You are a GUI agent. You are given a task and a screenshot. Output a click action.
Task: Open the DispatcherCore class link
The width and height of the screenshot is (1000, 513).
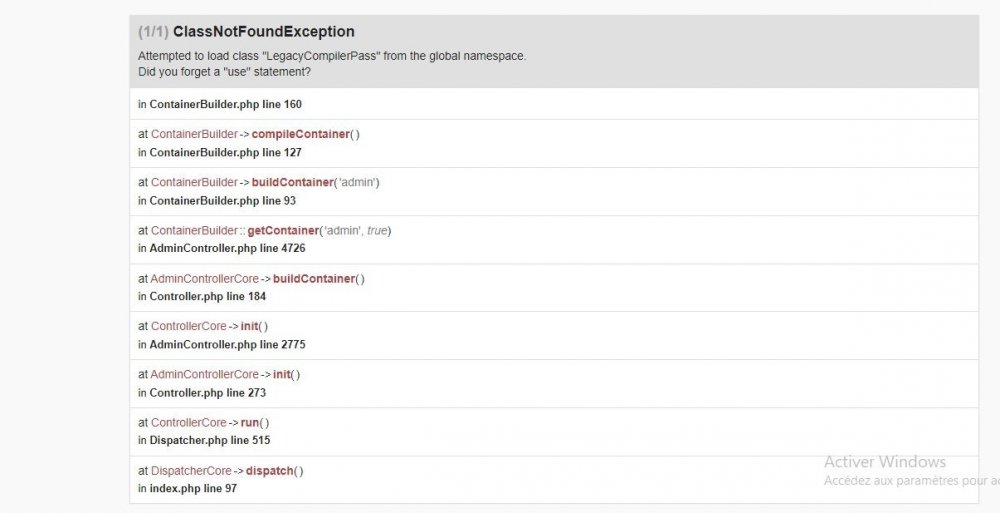[x=191, y=470]
